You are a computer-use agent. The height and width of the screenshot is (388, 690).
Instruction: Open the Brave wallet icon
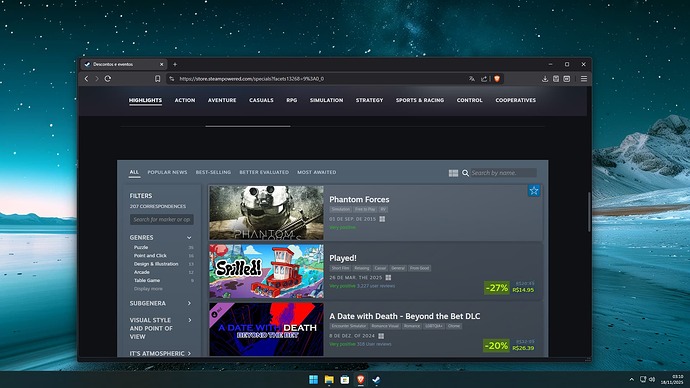(x=567, y=79)
